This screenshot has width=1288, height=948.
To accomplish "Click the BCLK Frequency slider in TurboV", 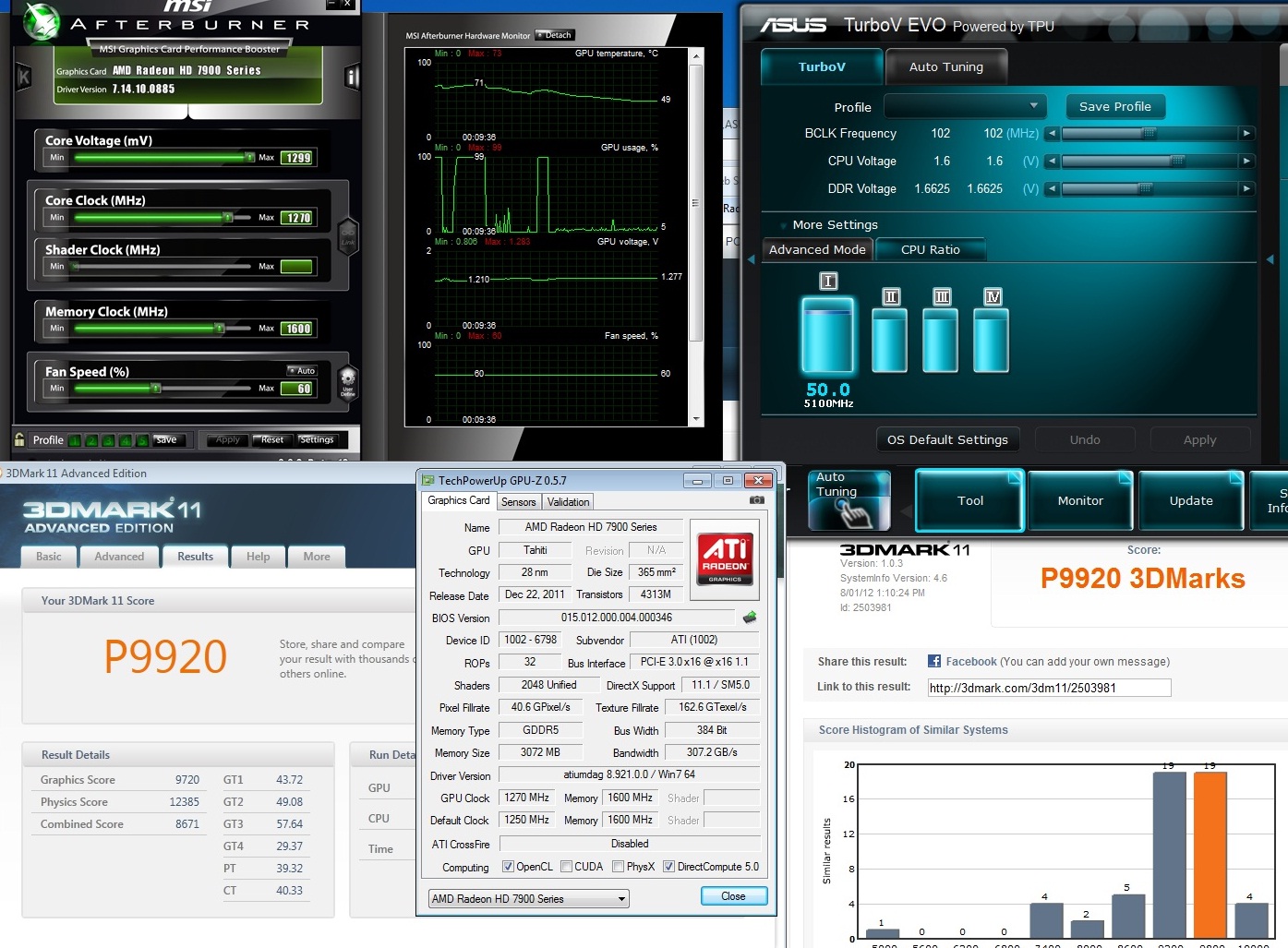I will pyautogui.click(x=1150, y=133).
